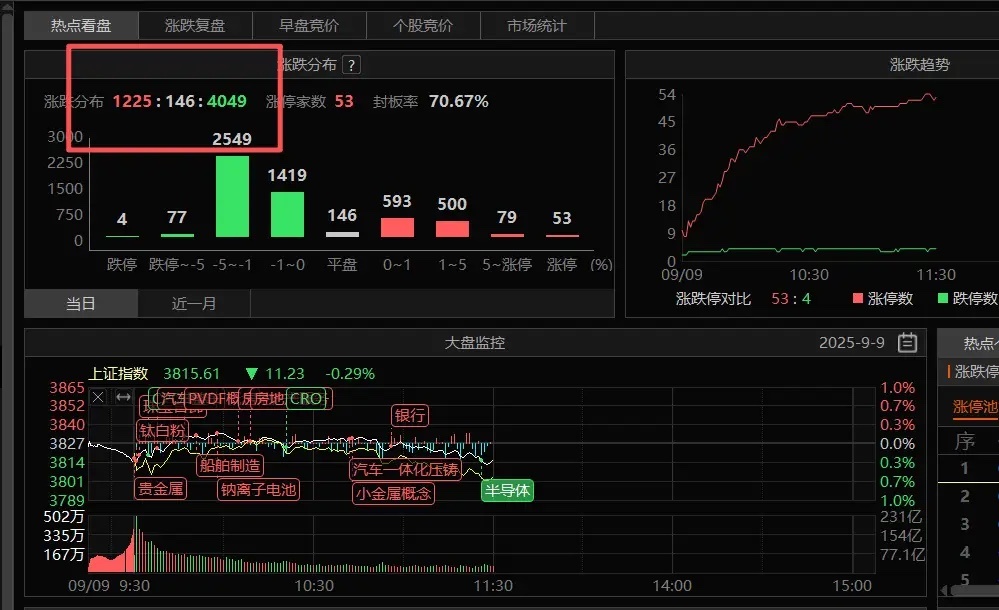
Task: Click the help question mark beside 涨跌分布
Action: tap(351, 64)
